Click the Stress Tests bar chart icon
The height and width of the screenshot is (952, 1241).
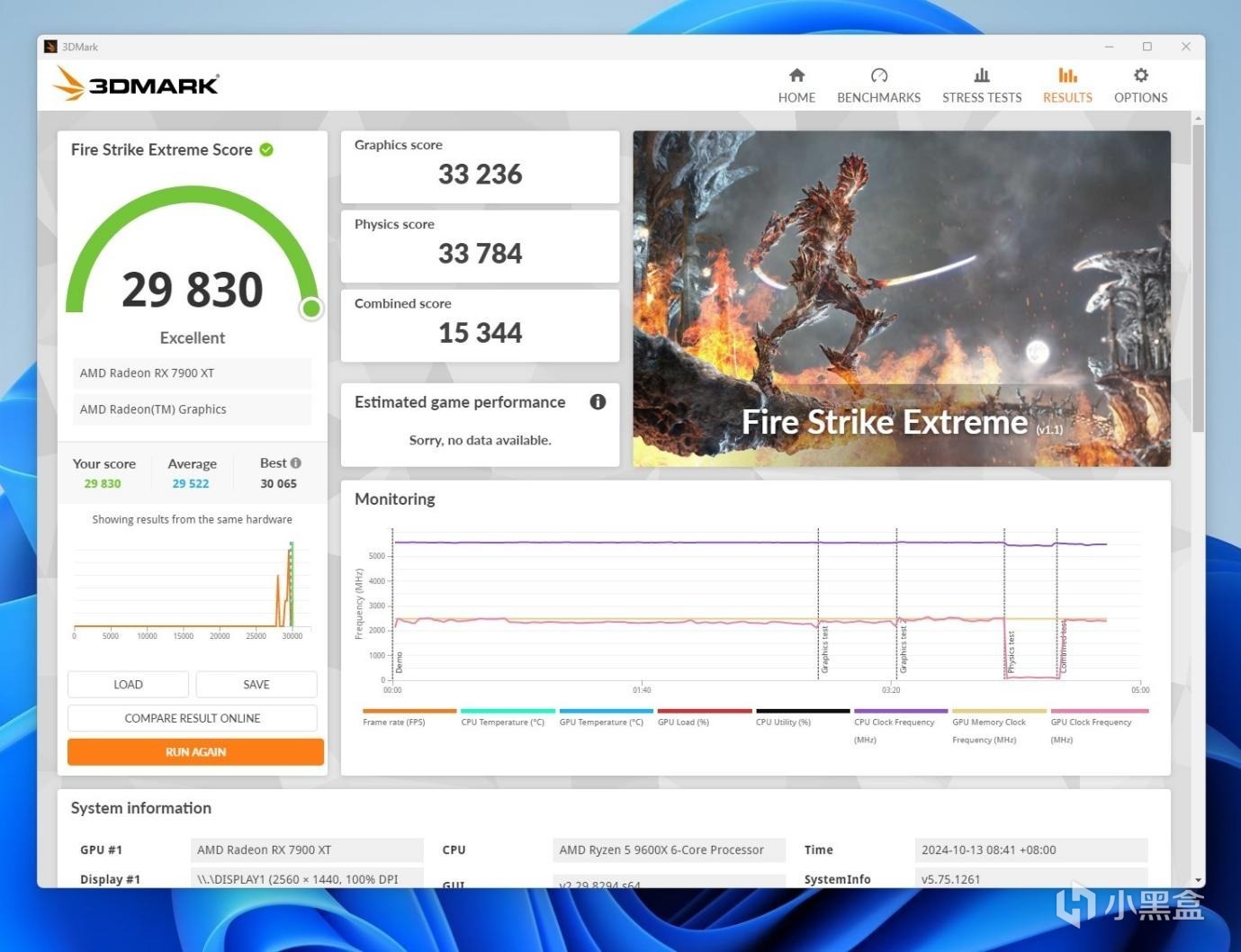tap(982, 76)
